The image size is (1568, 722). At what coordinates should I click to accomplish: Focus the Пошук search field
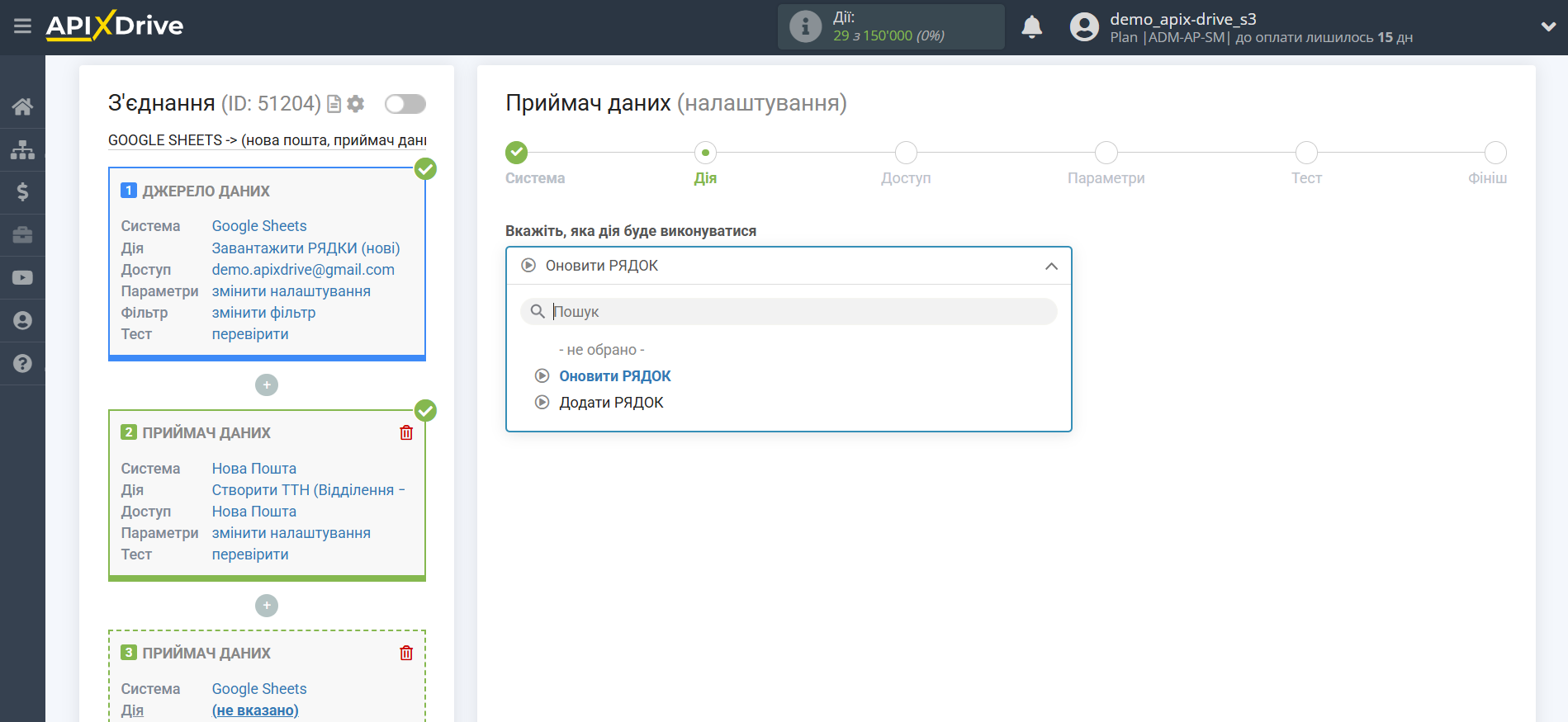coord(789,311)
